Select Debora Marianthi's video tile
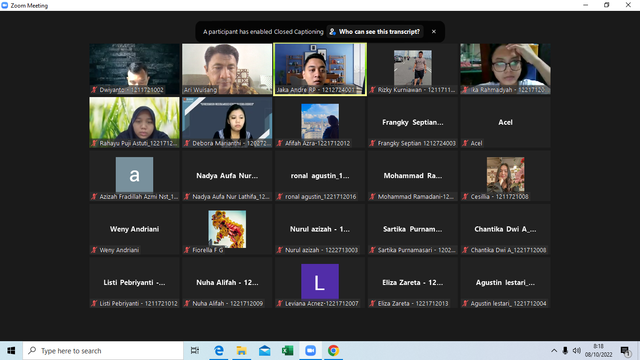Image resolution: width=640 pixels, height=360 pixels. coord(227,122)
